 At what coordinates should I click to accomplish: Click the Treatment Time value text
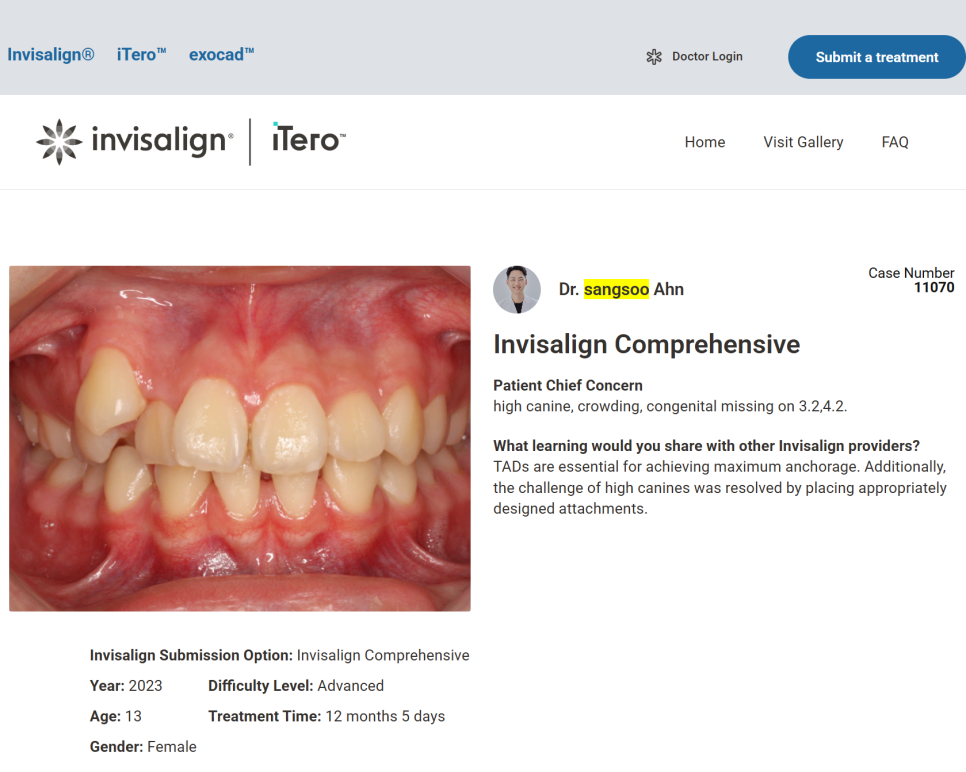pyautogui.click(x=385, y=716)
